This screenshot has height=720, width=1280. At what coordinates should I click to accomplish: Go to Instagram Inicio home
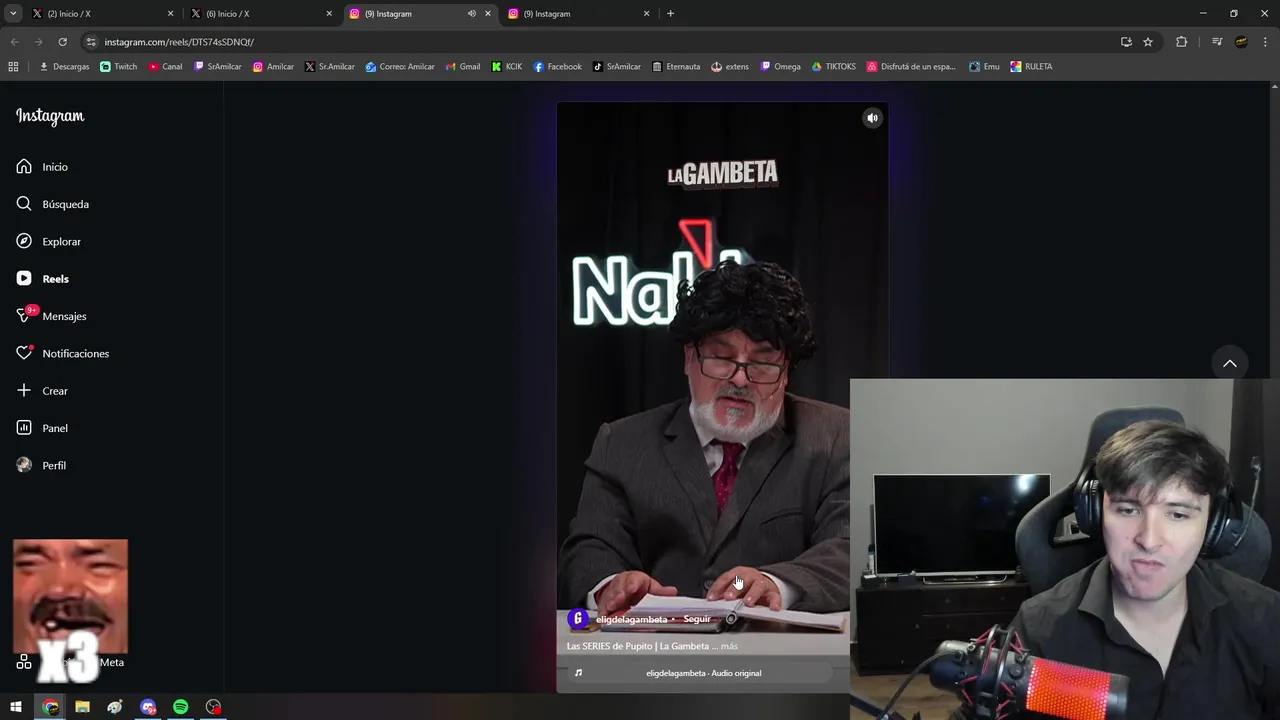tap(42, 167)
